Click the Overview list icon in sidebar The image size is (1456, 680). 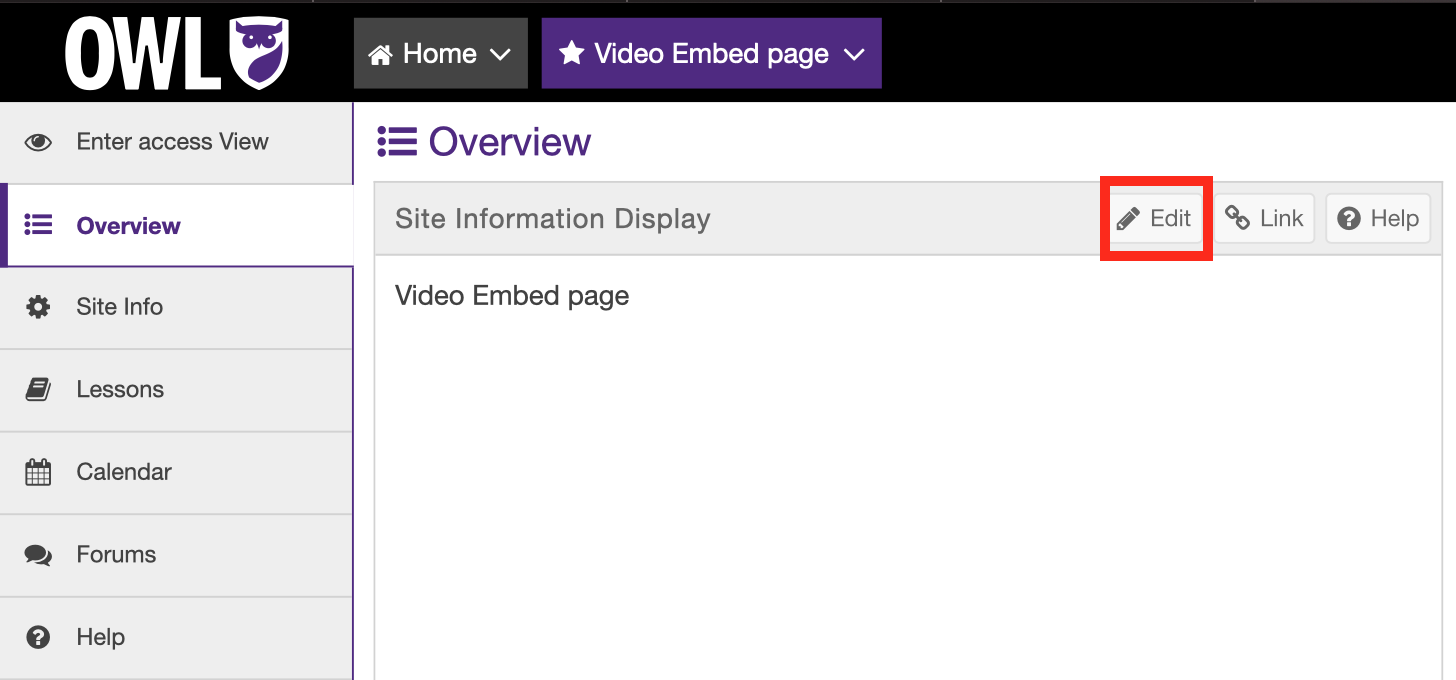[x=38, y=226]
